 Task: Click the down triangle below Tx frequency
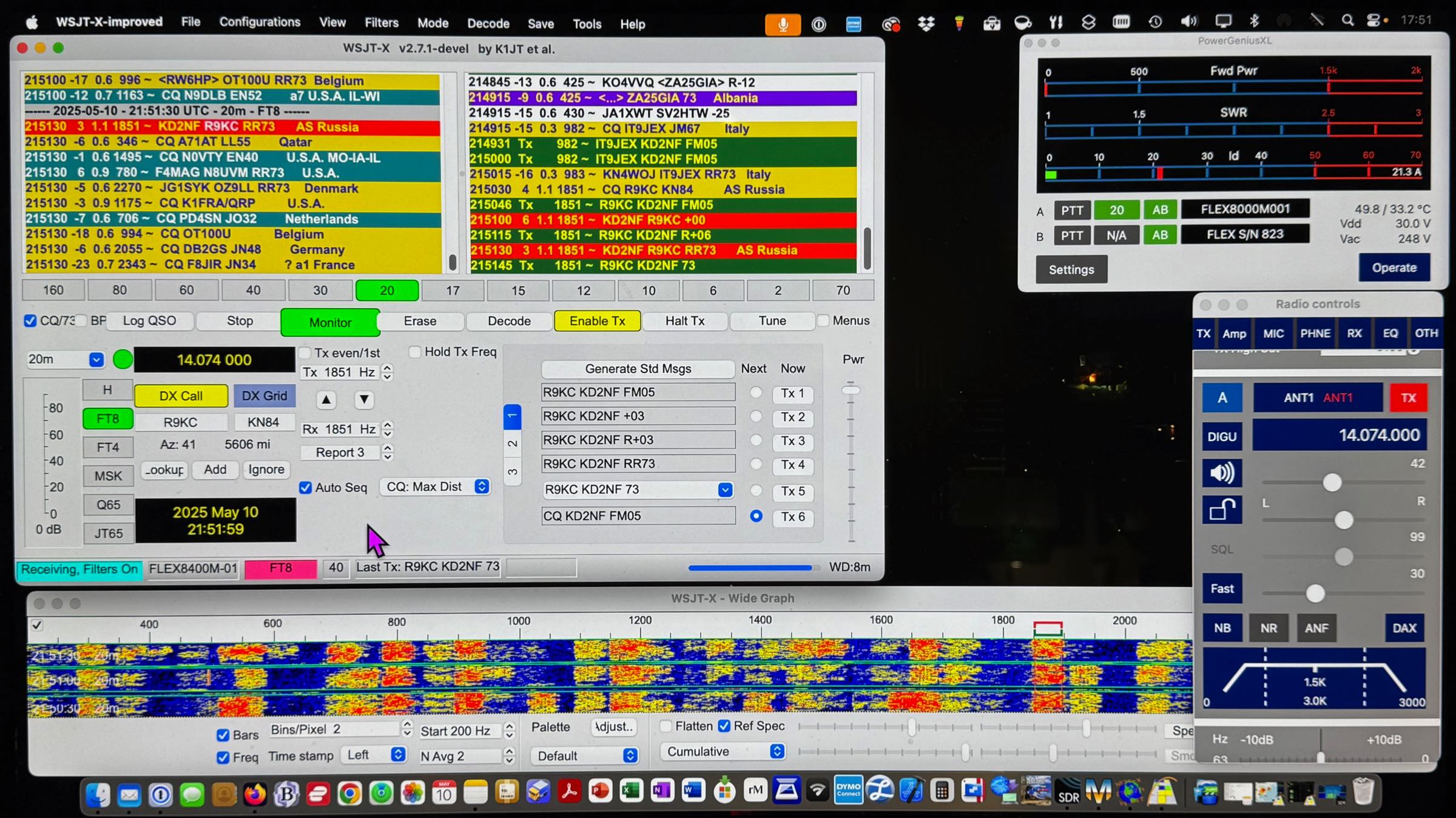point(364,399)
